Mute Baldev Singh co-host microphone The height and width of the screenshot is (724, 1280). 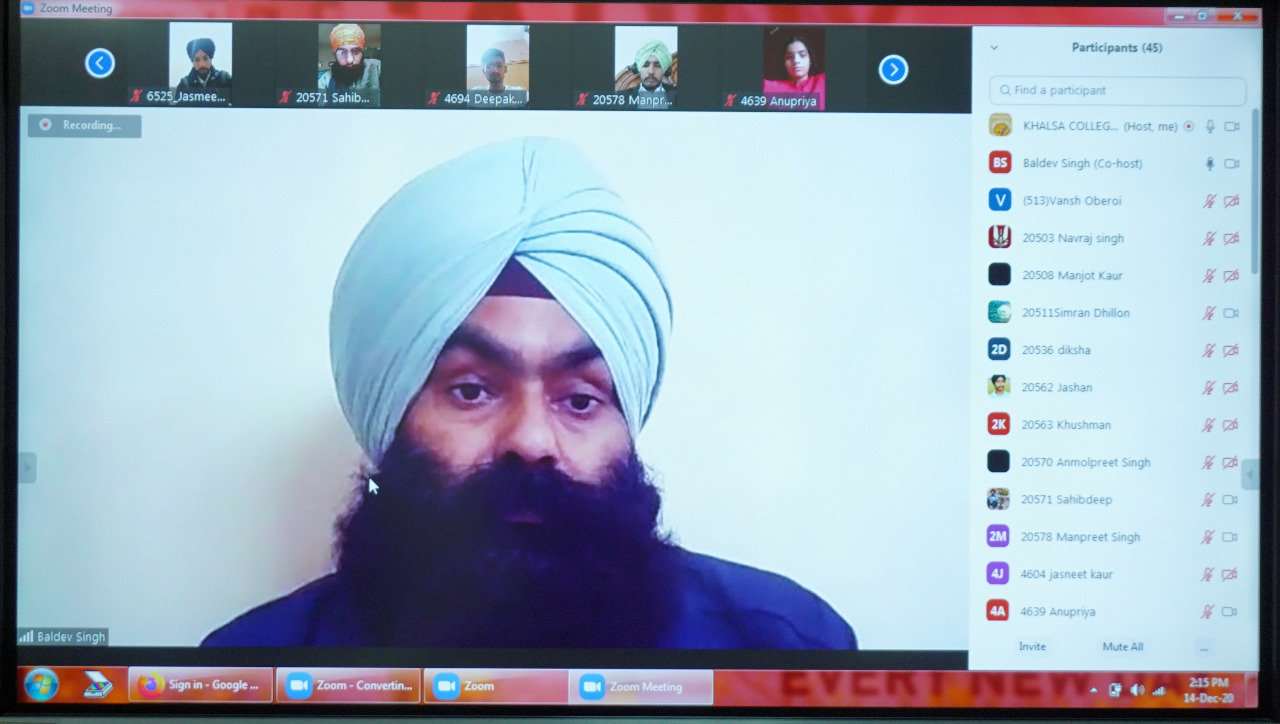(1210, 163)
